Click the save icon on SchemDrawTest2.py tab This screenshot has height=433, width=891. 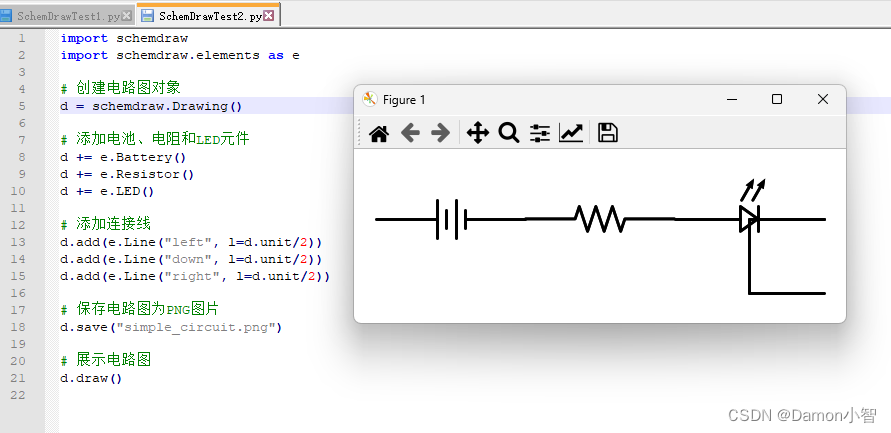[147, 16]
